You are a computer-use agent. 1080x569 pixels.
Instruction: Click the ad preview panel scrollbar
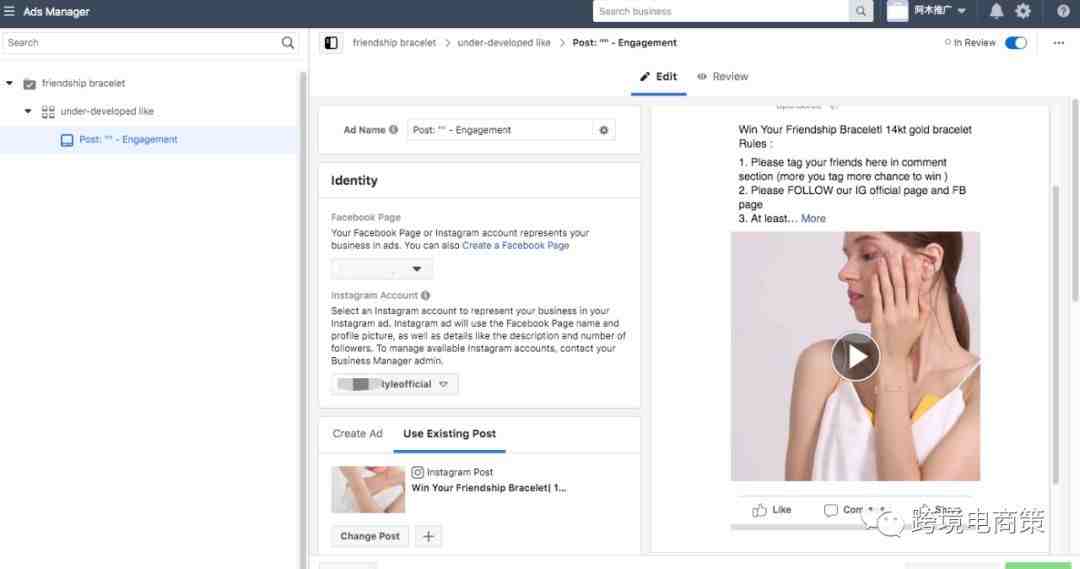1055,334
